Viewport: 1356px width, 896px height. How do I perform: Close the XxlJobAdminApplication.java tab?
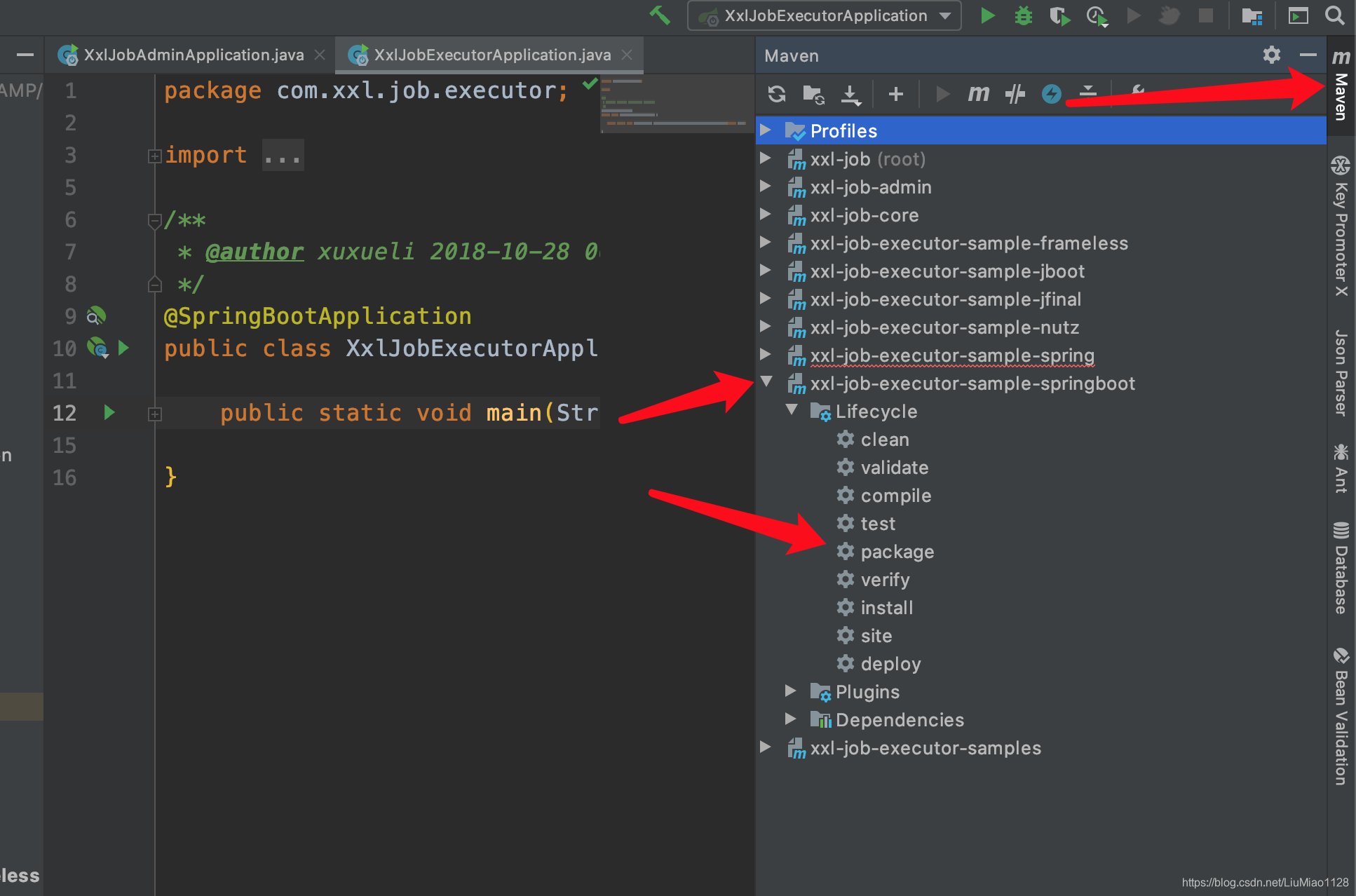(320, 55)
